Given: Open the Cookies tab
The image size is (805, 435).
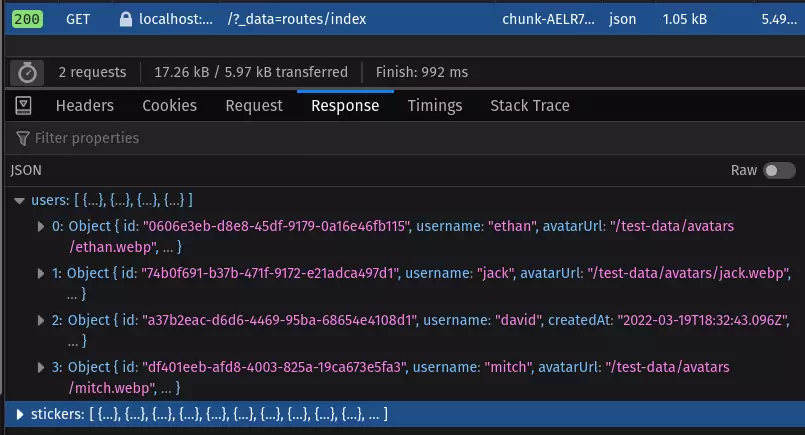Looking at the screenshot, I should pos(169,105).
